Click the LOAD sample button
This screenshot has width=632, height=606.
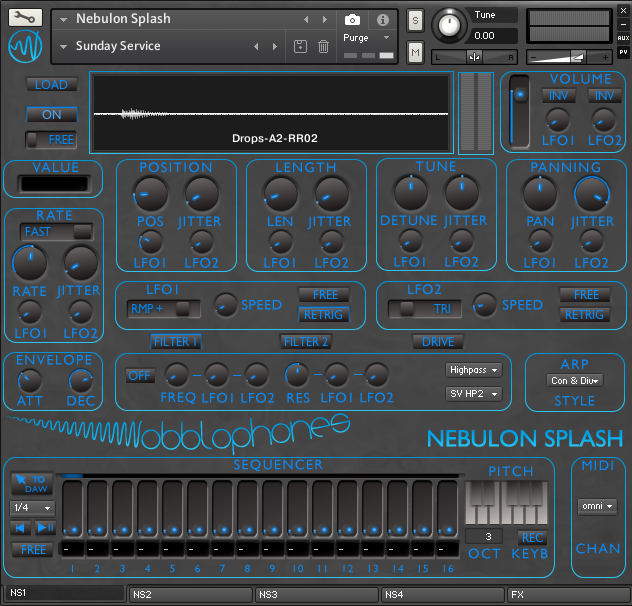click(x=51, y=85)
